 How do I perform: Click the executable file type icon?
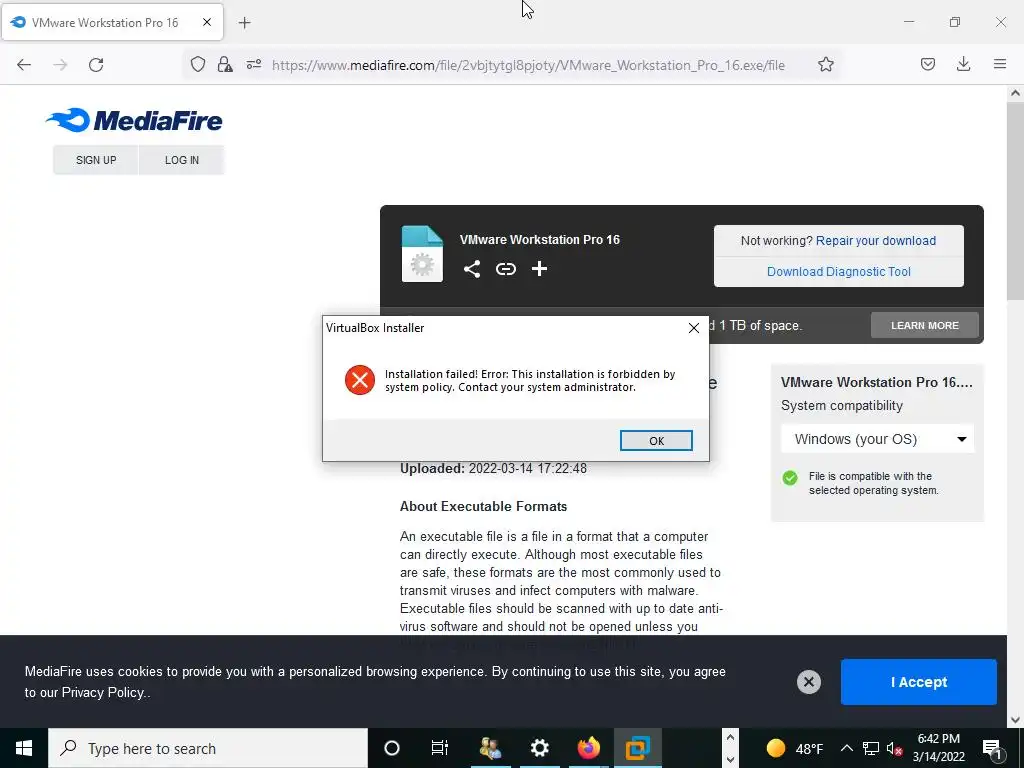422,253
